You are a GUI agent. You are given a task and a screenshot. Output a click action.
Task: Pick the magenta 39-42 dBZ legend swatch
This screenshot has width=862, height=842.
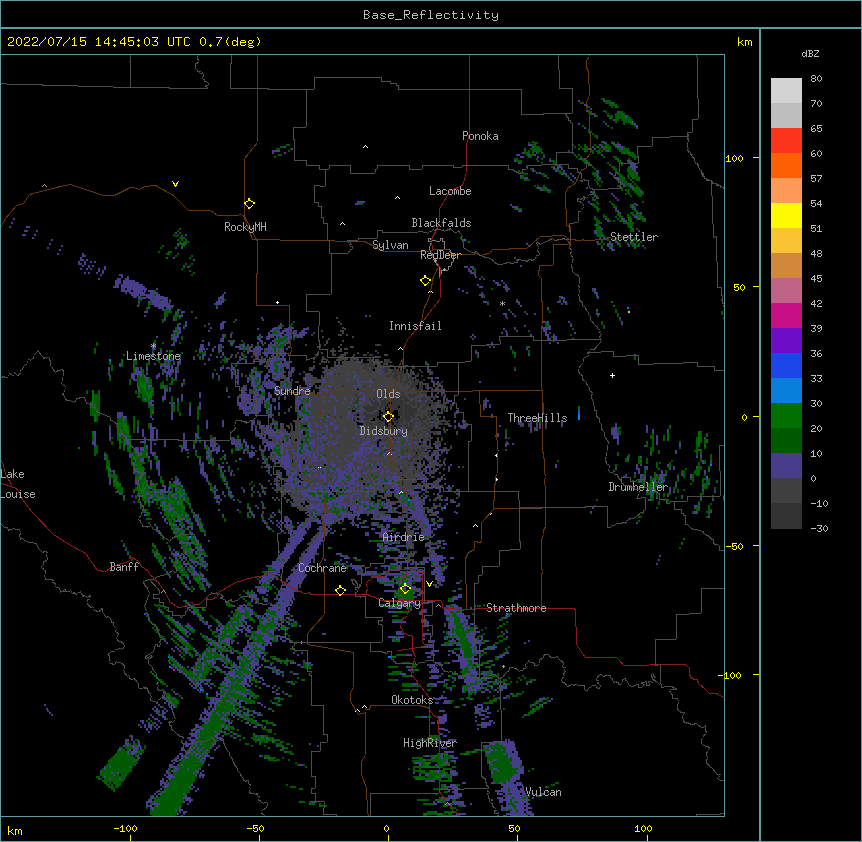pos(786,315)
